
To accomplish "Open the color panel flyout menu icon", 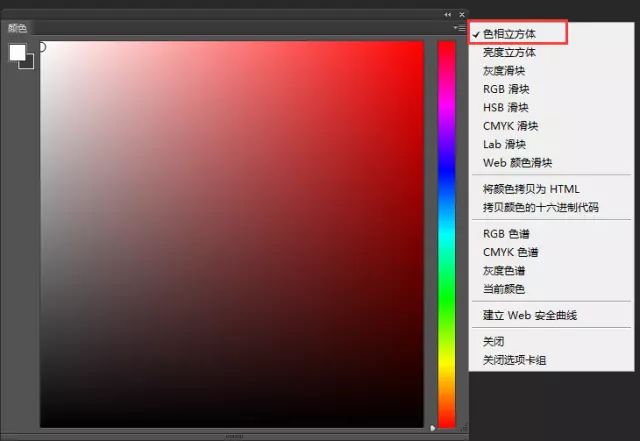I will pos(460,28).
